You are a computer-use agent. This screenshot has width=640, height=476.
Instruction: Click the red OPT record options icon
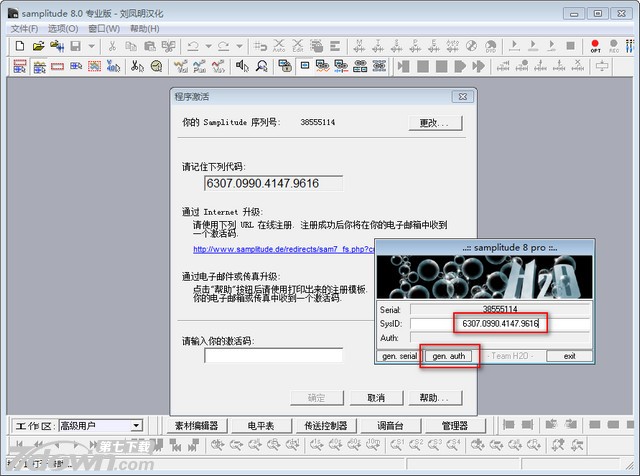click(x=595, y=46)
